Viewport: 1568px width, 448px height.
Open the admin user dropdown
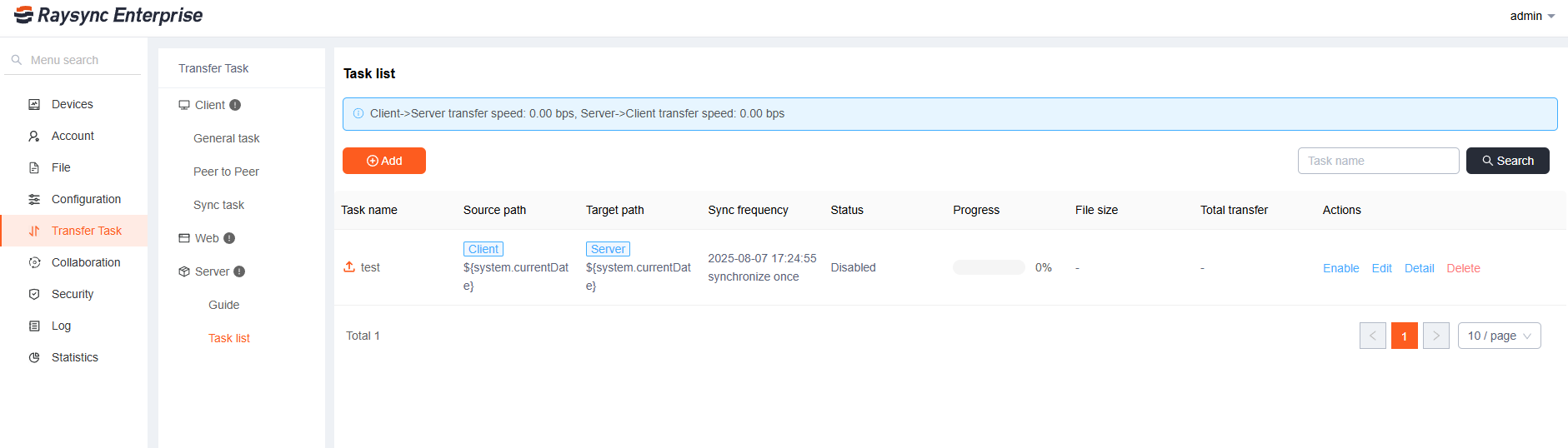[x=1532, y=16]
